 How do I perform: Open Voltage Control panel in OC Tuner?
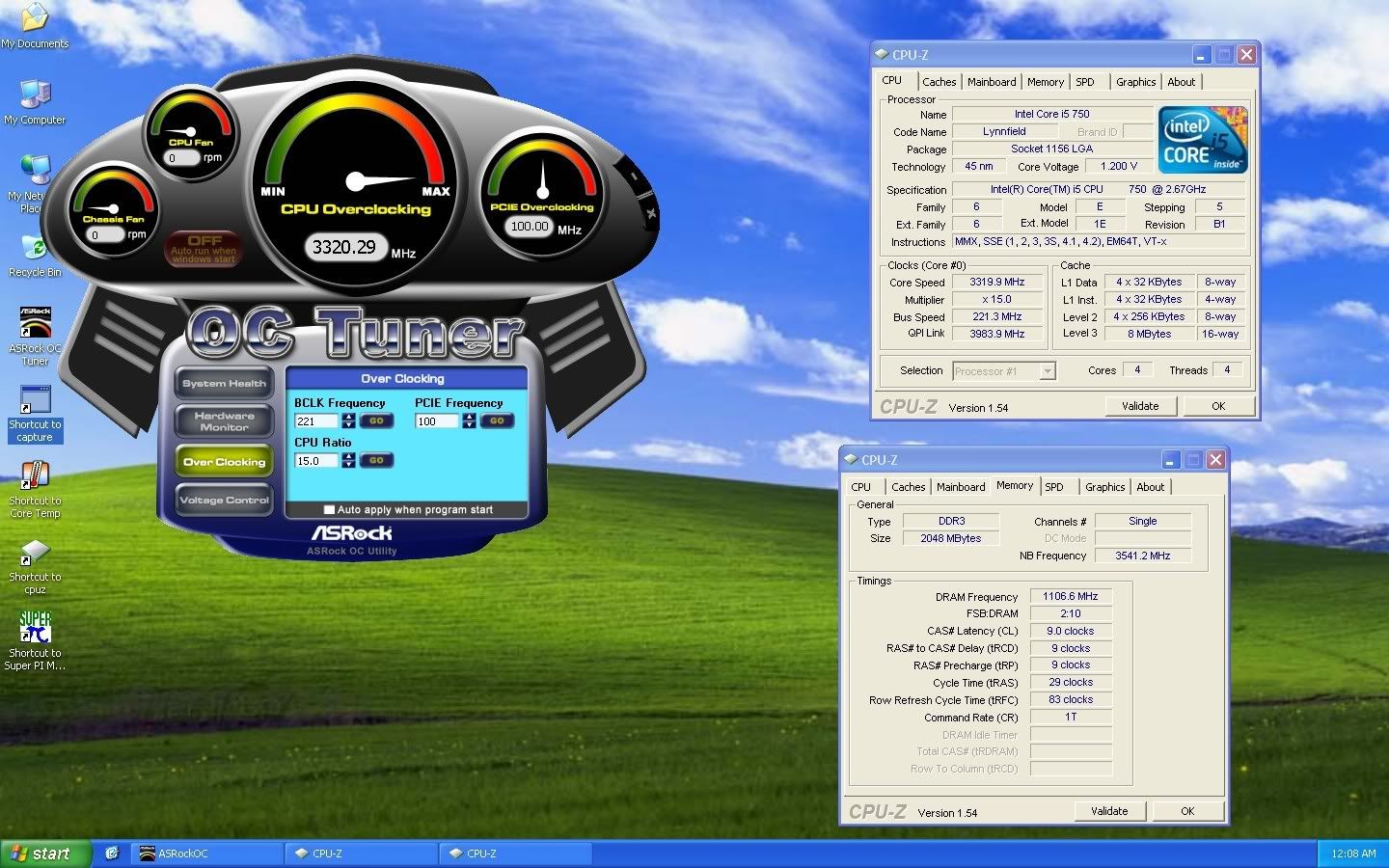224,500
